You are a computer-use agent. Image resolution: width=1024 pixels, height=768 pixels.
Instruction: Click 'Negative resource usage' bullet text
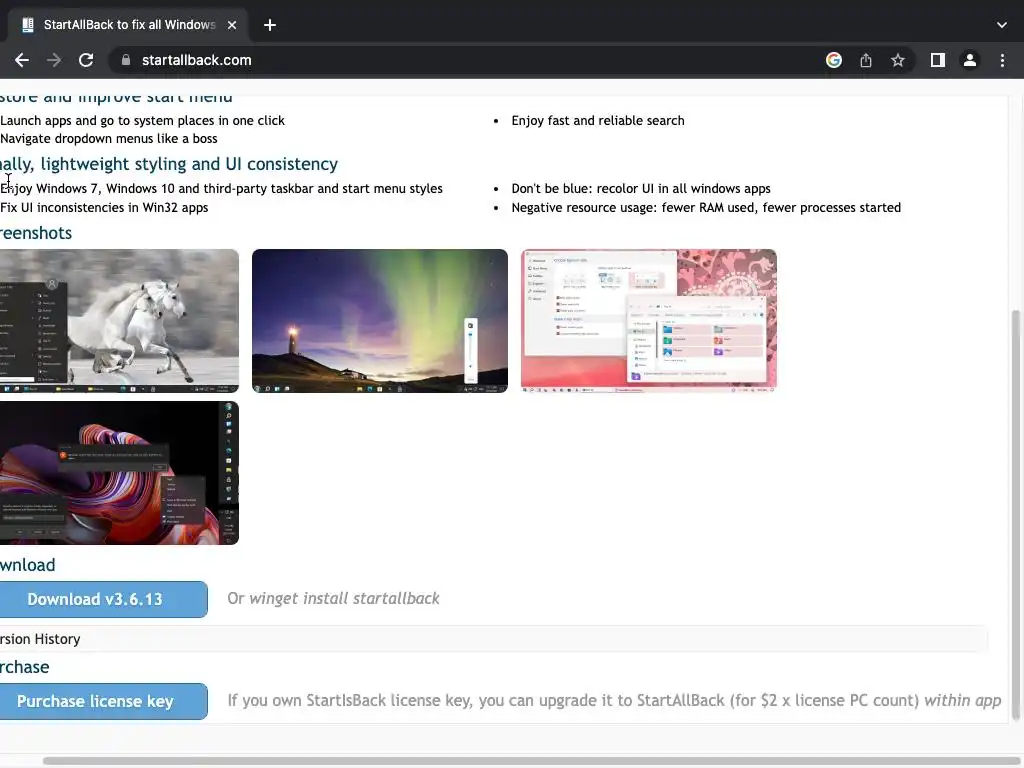[706, 207]
